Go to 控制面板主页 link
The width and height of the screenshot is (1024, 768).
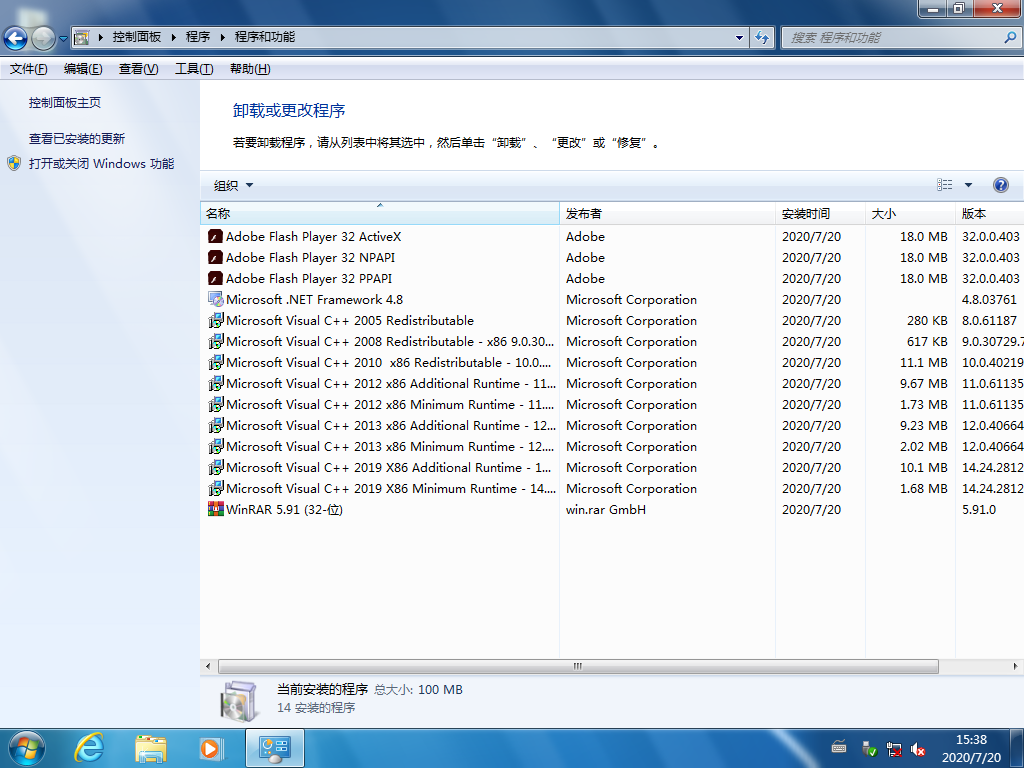point(65,103)
